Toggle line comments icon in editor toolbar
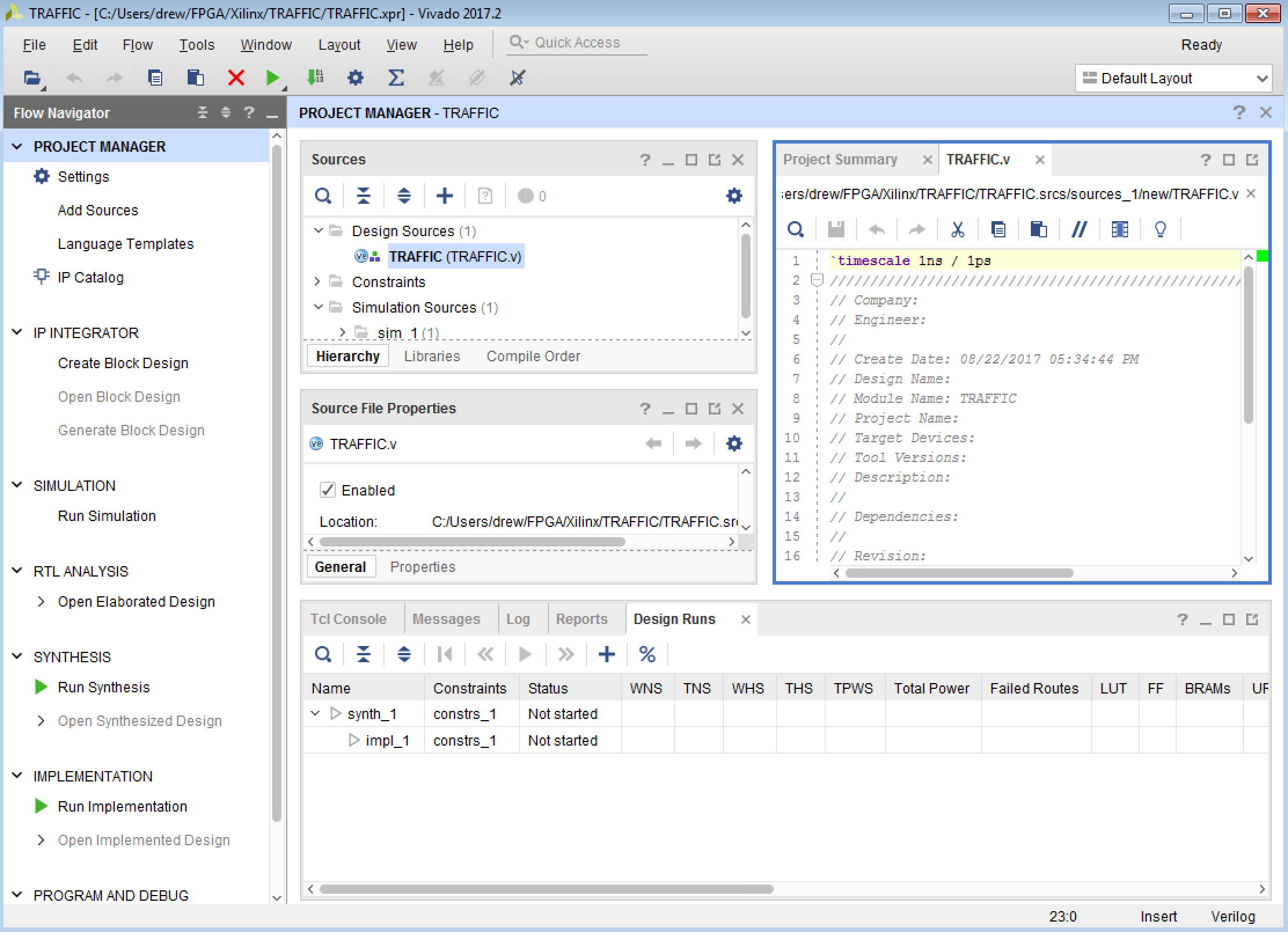1288x932 pixels. click(1079, 229)
